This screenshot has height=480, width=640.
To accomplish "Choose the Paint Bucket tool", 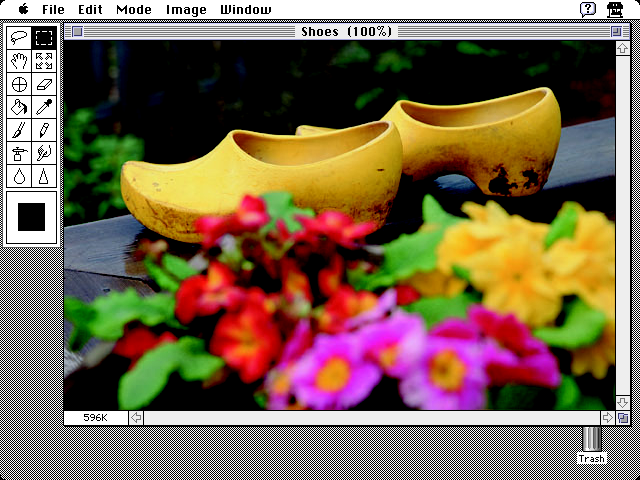I will pyautogui.click(x=18, y=107).
